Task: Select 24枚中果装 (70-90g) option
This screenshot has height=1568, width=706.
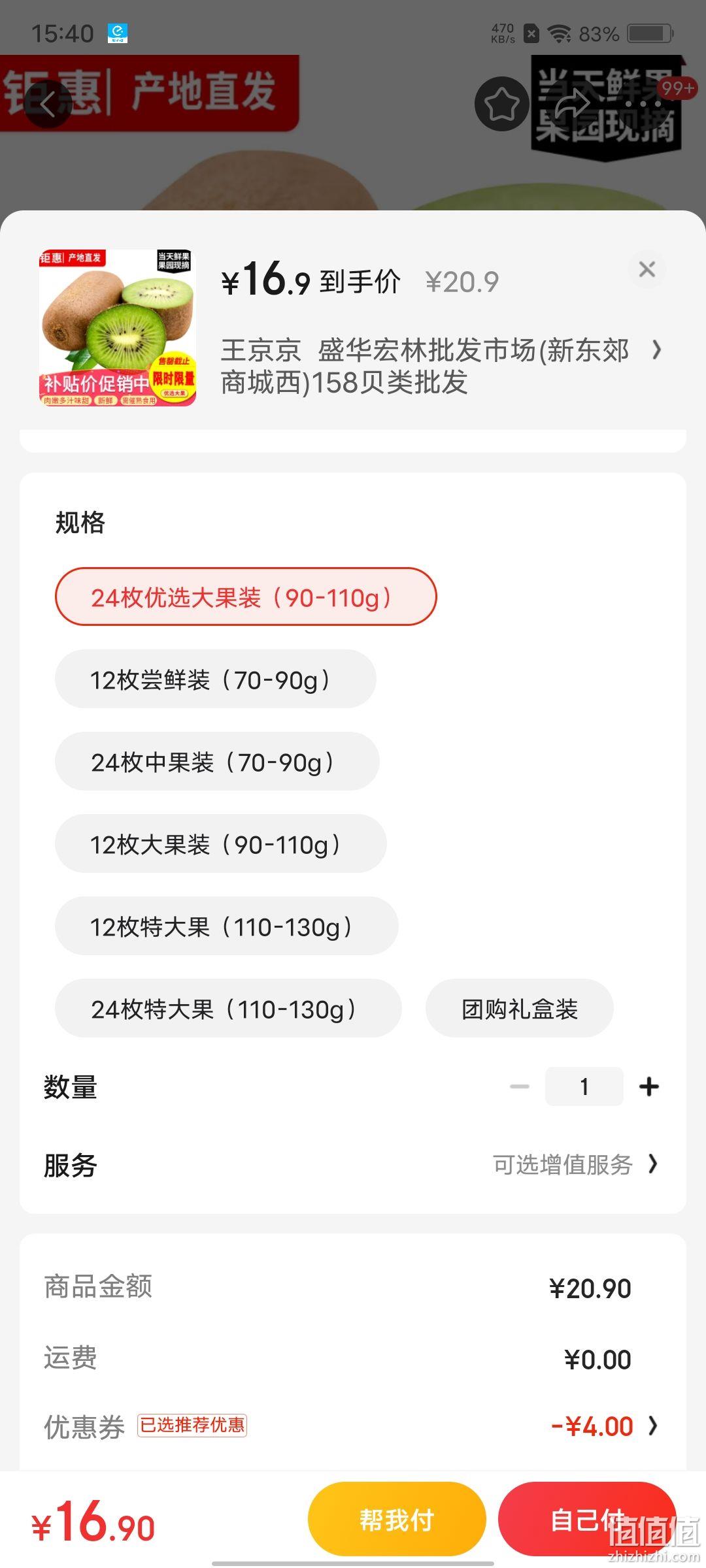Action: (217, 761)
